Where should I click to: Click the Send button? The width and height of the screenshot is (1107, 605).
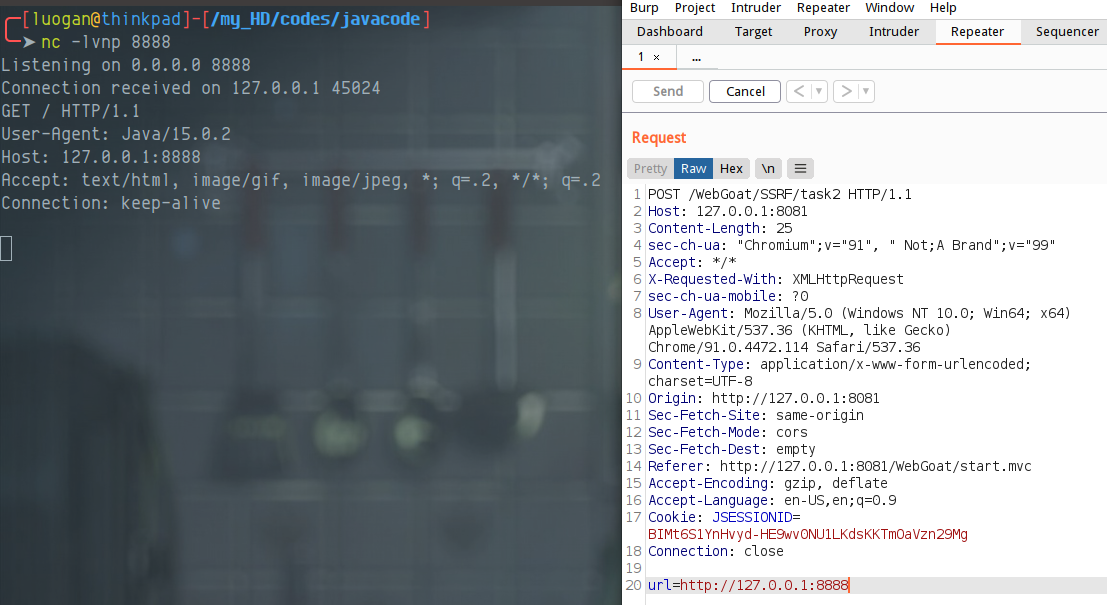click(668, 91)
